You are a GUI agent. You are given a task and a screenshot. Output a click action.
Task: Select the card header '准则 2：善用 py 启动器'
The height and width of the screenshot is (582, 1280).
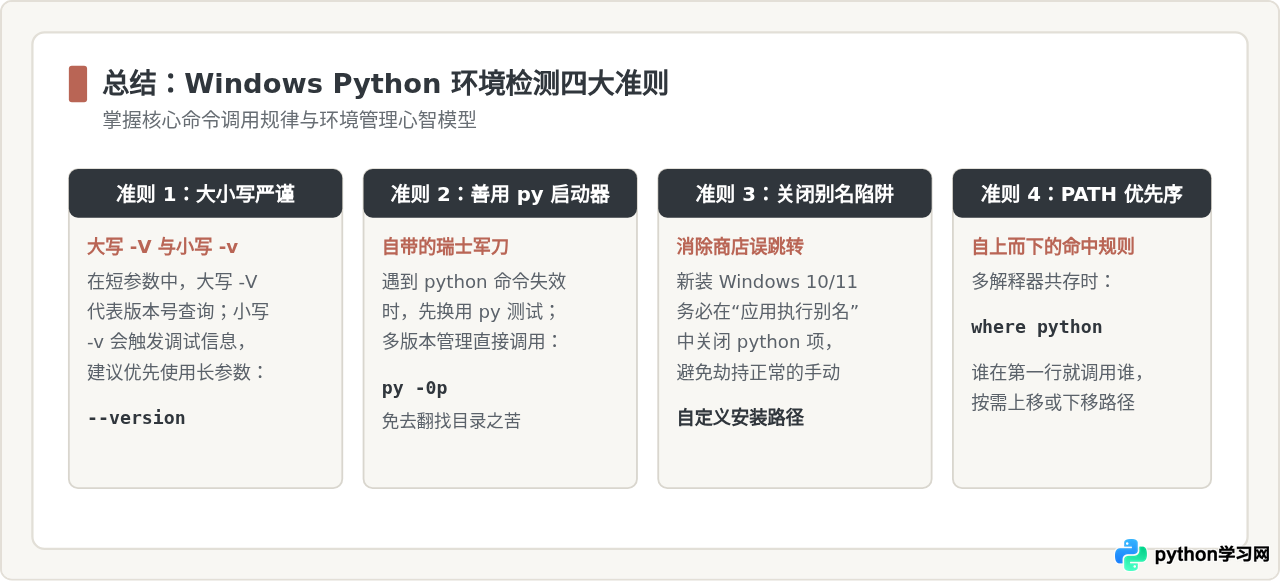500,193
